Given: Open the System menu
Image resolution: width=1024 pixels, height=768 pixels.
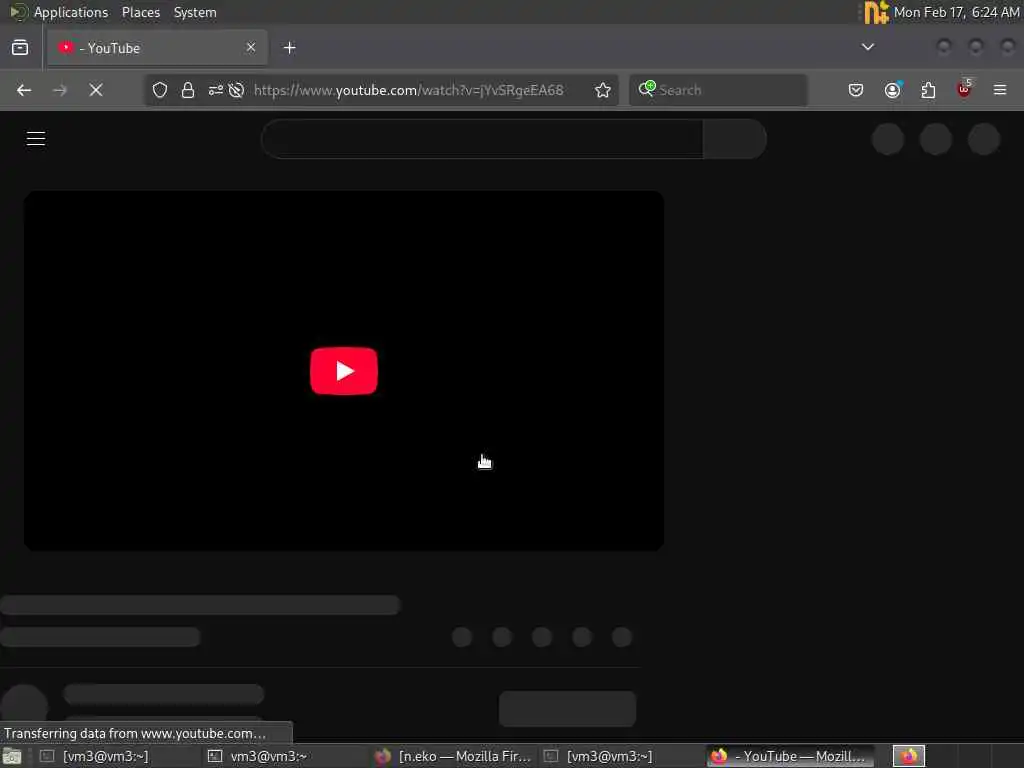Looking at the screenshot, I should (195, 12).
